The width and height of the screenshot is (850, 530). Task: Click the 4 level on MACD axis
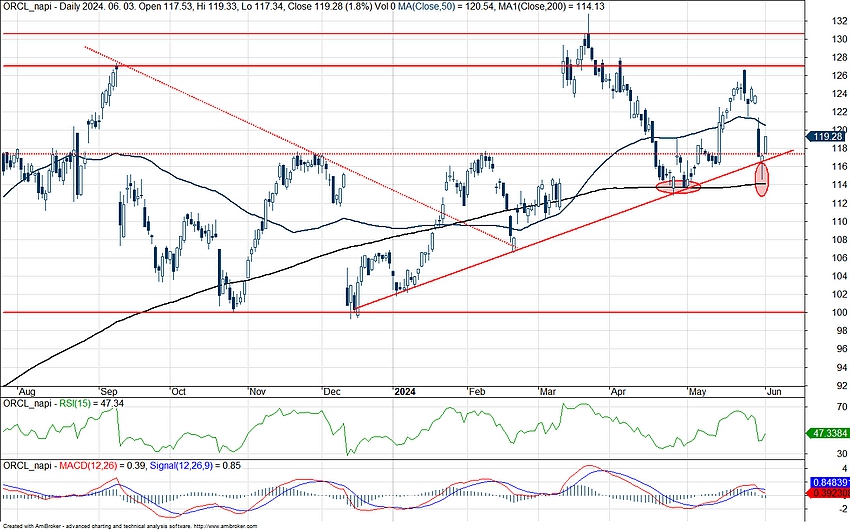coord(844,469)
